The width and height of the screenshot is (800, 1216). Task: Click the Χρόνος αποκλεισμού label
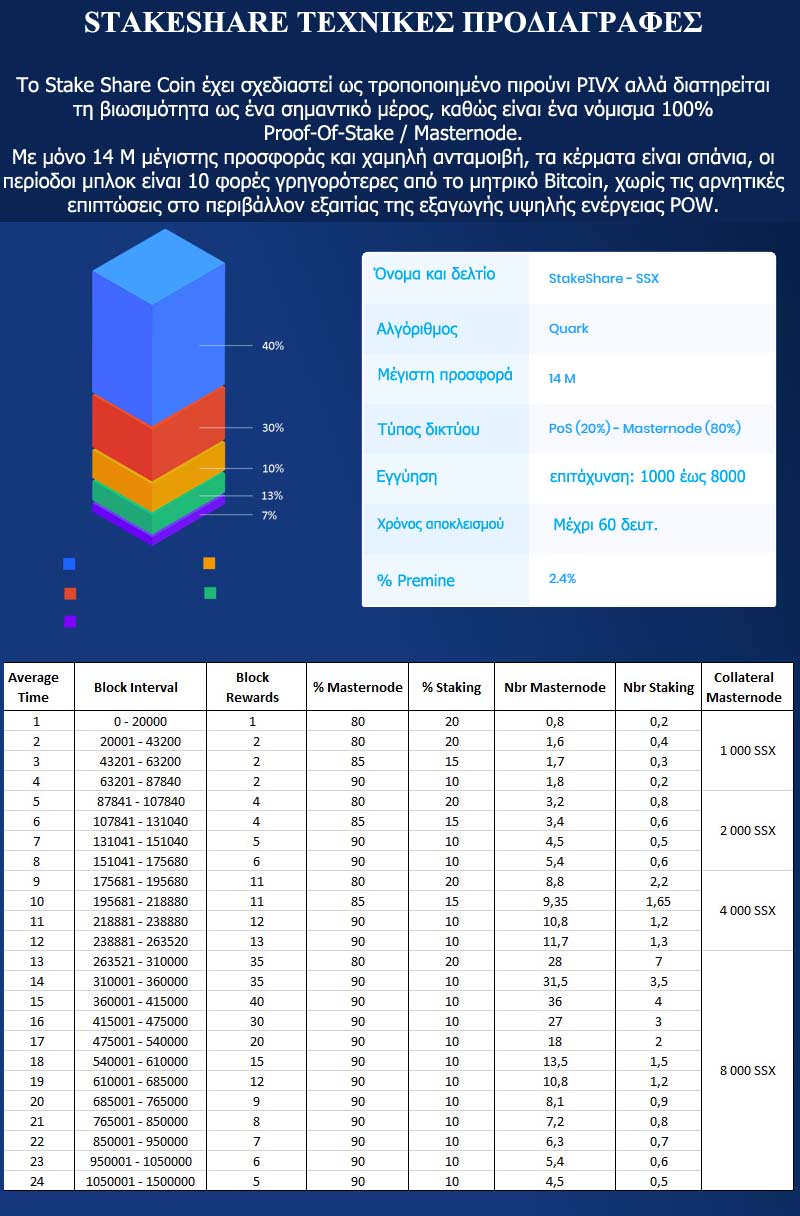[x=440, y=524]
